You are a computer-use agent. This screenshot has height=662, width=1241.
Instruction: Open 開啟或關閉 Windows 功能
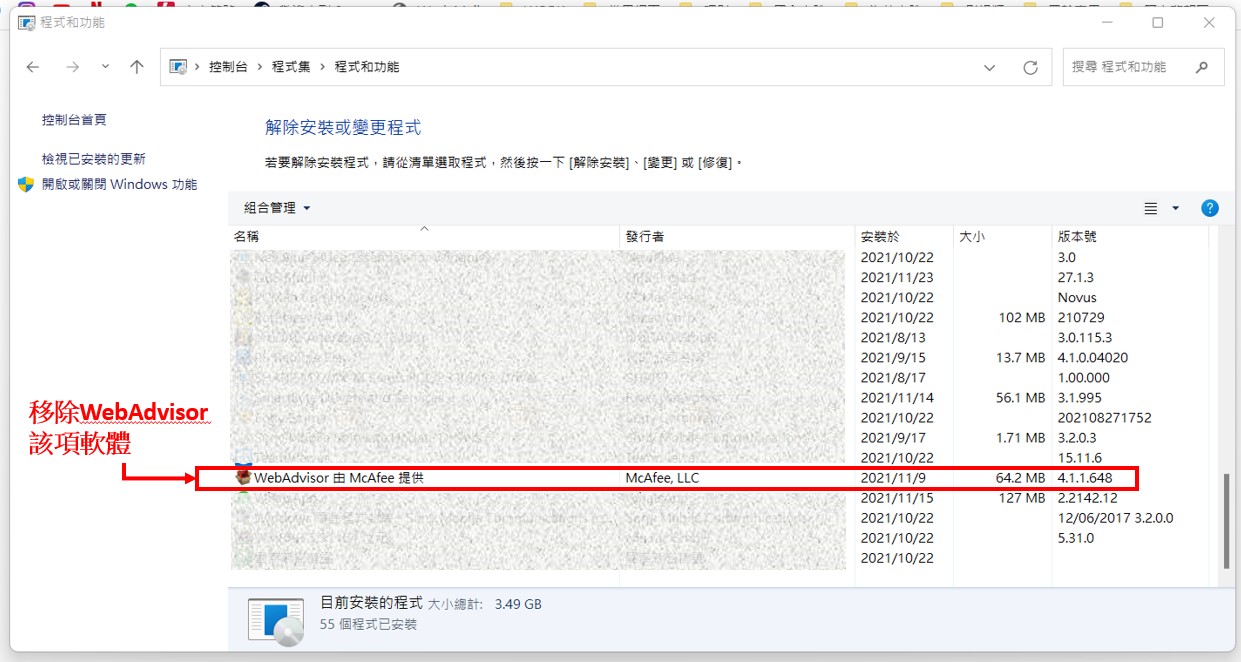[x=119, y=184]
